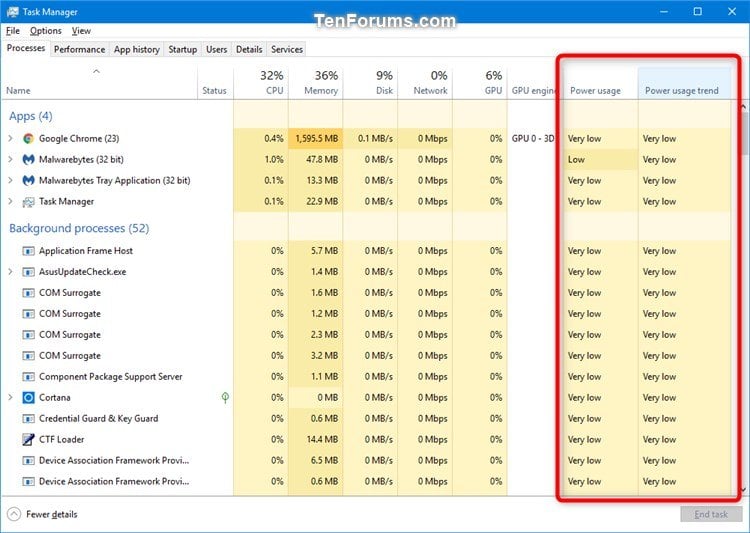Click the Cortana process icon
This screenshot has width=750, height=533.
tap(29, 398)
